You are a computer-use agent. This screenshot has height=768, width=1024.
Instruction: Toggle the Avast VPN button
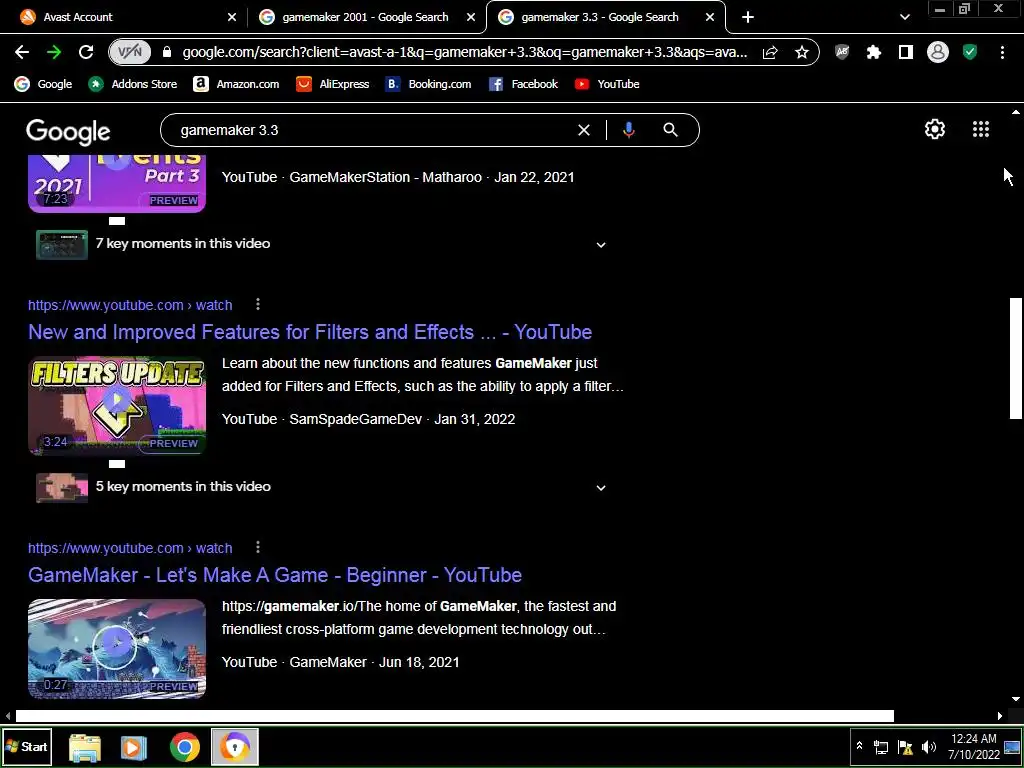(x=130, y=52)
